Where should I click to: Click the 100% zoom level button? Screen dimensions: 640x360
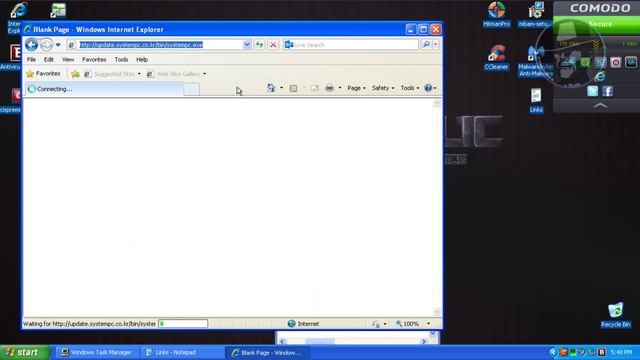click(407, 324)
